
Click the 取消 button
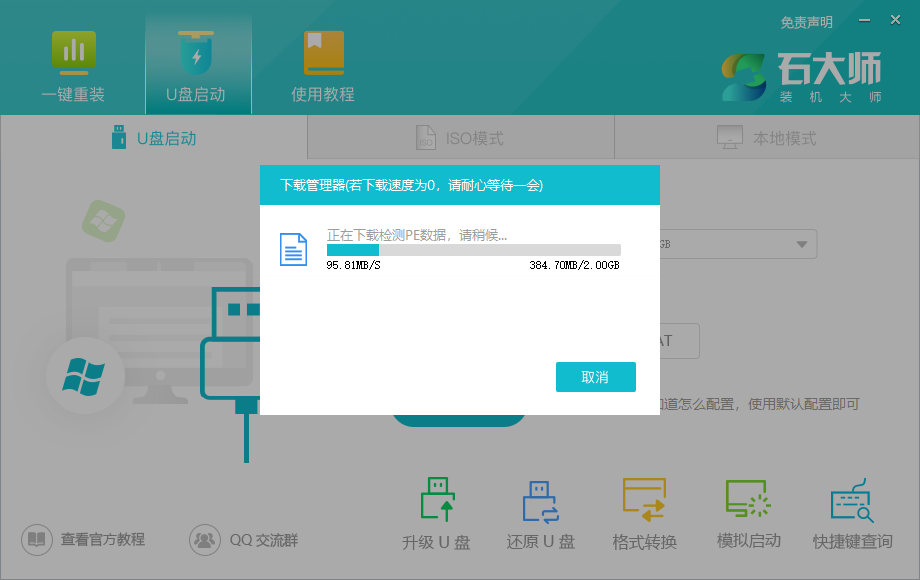point(595,377)
